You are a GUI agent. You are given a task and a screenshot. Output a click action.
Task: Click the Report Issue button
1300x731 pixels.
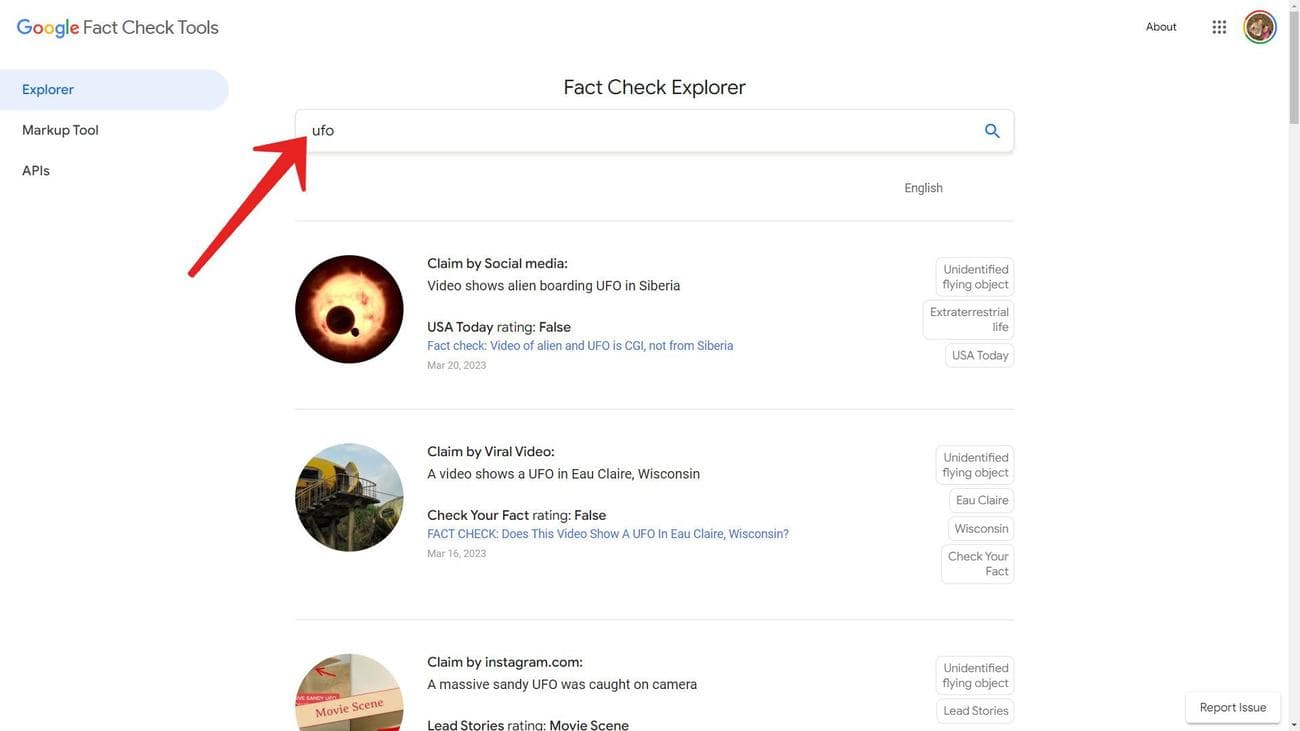point(1232,707)
